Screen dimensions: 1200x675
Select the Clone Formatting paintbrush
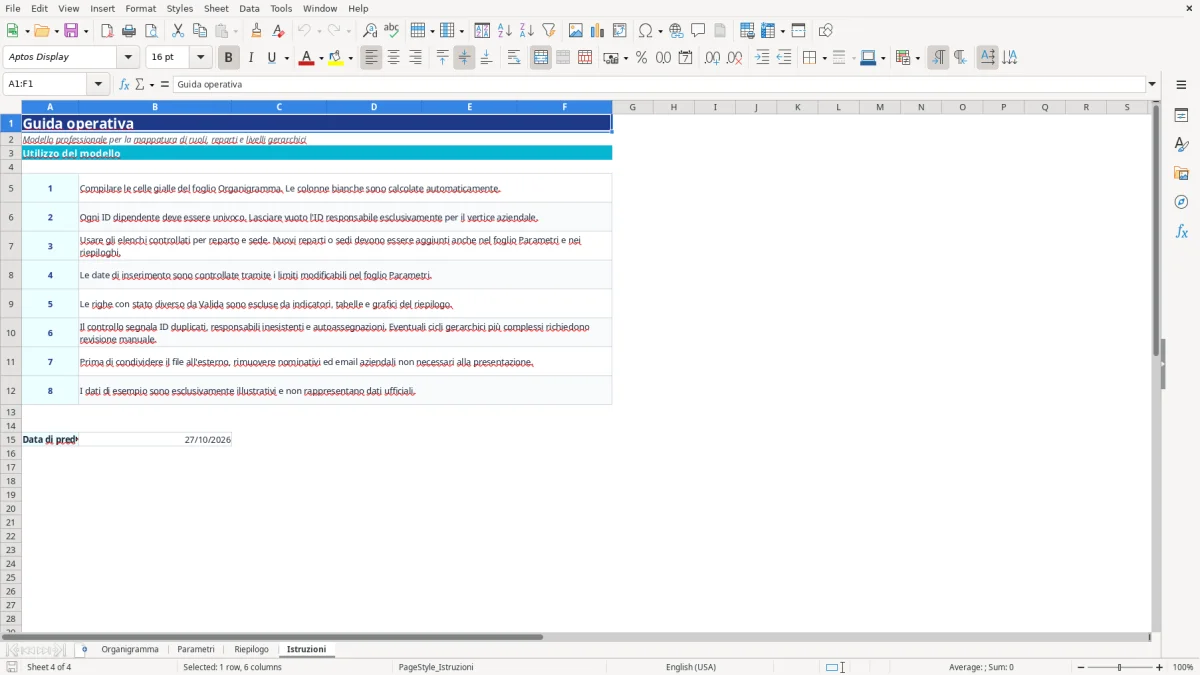256,31
